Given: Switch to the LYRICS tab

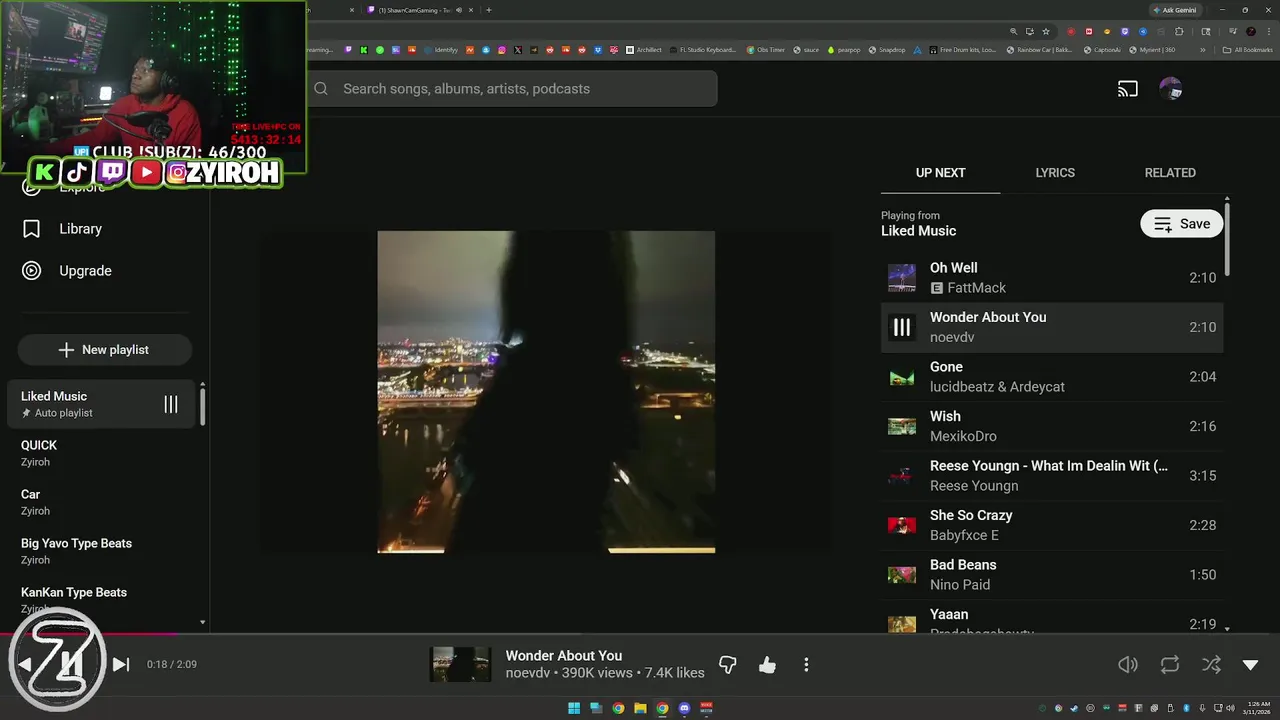Looking at the screenshot, I should click(1055, 173).
